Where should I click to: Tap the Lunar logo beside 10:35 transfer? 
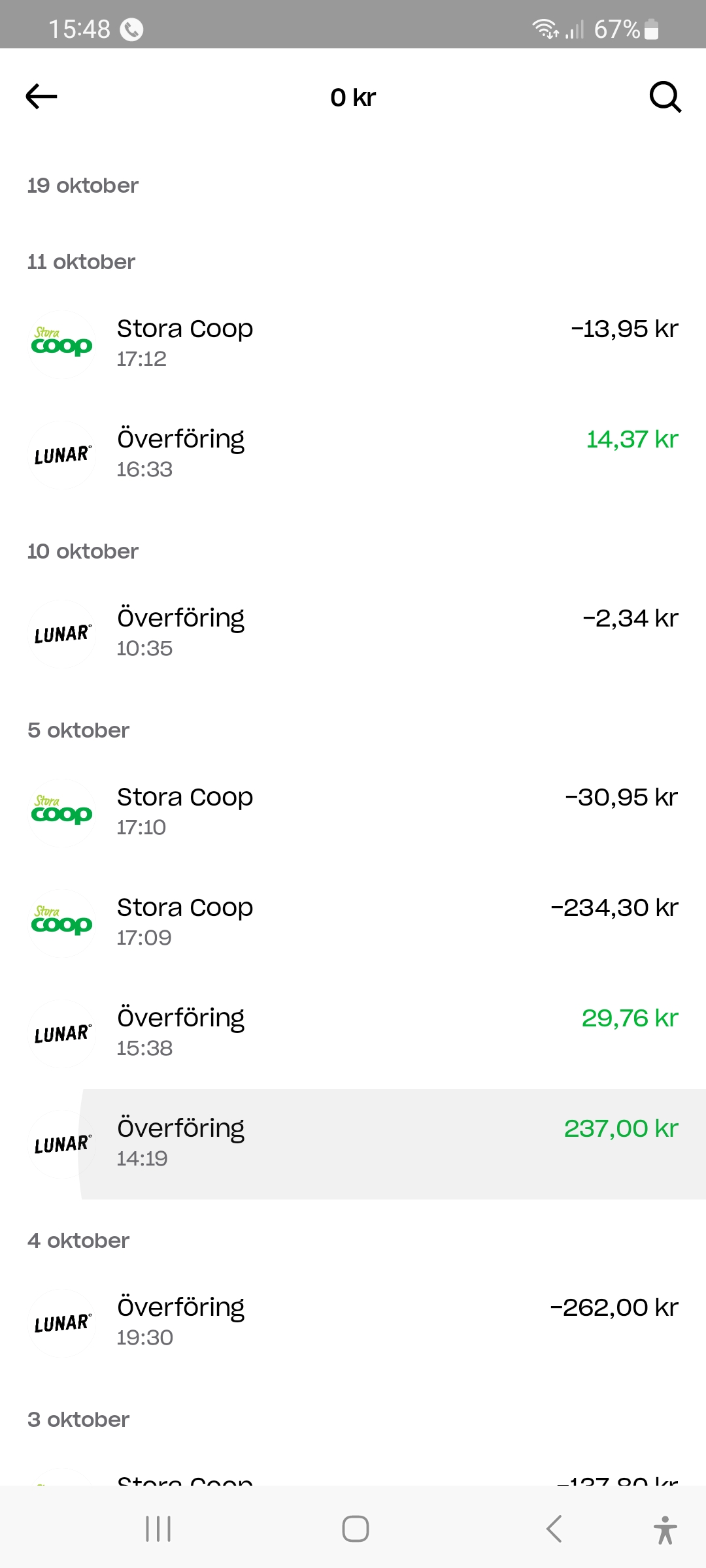(x=62, y=634)
